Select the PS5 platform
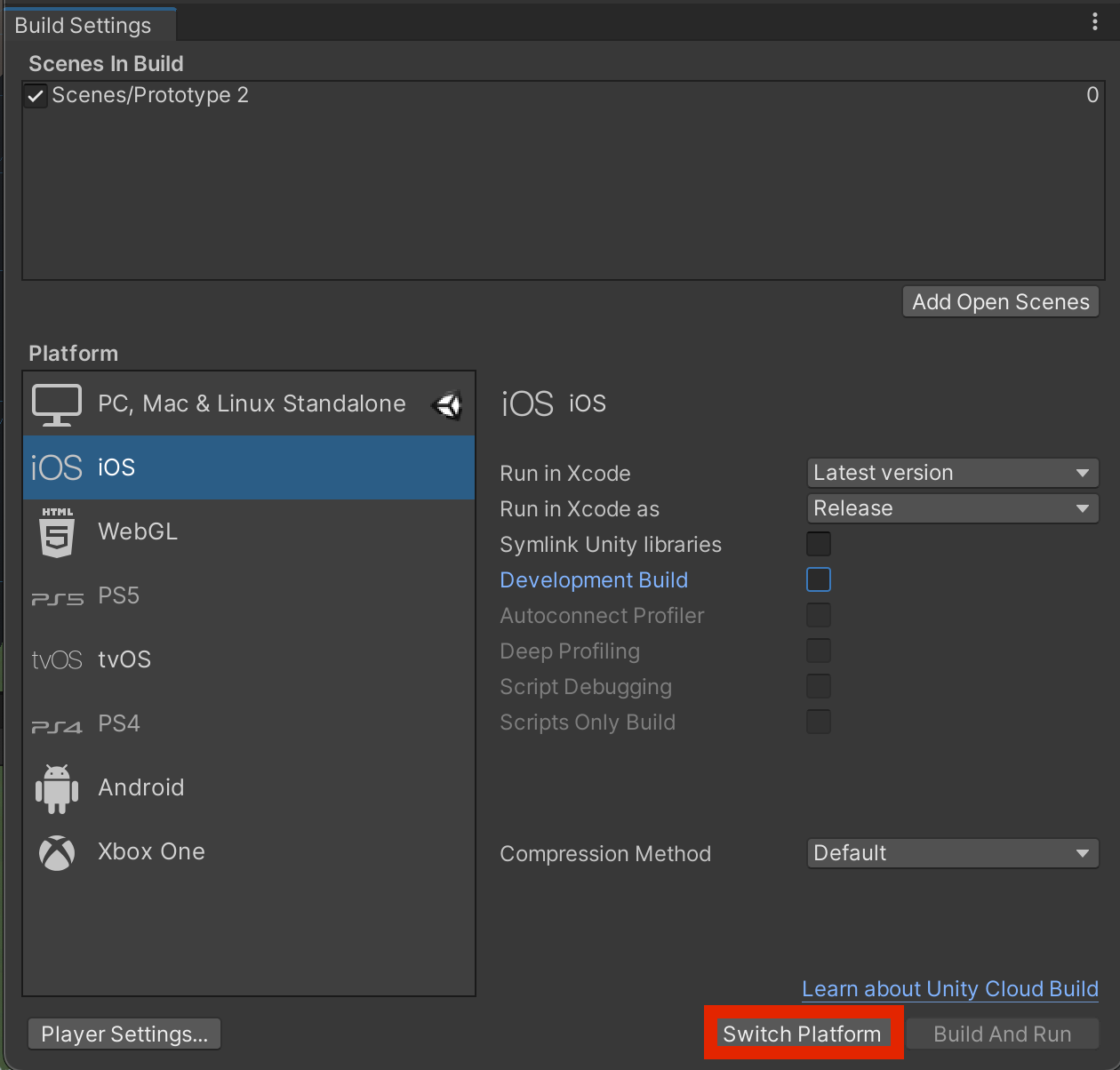 click(x=249, y=595)
